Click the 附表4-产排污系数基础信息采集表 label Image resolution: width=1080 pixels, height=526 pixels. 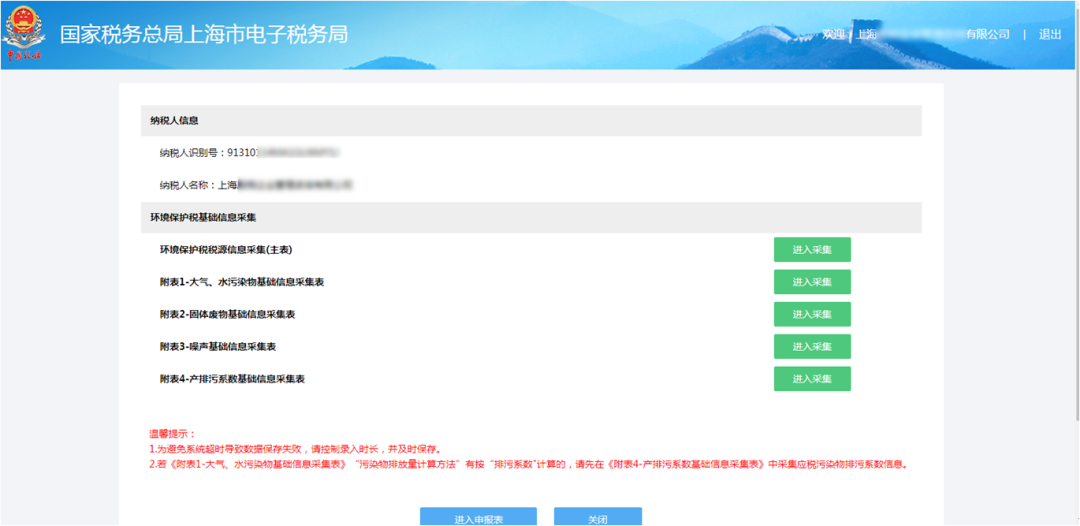pos(232,379)
